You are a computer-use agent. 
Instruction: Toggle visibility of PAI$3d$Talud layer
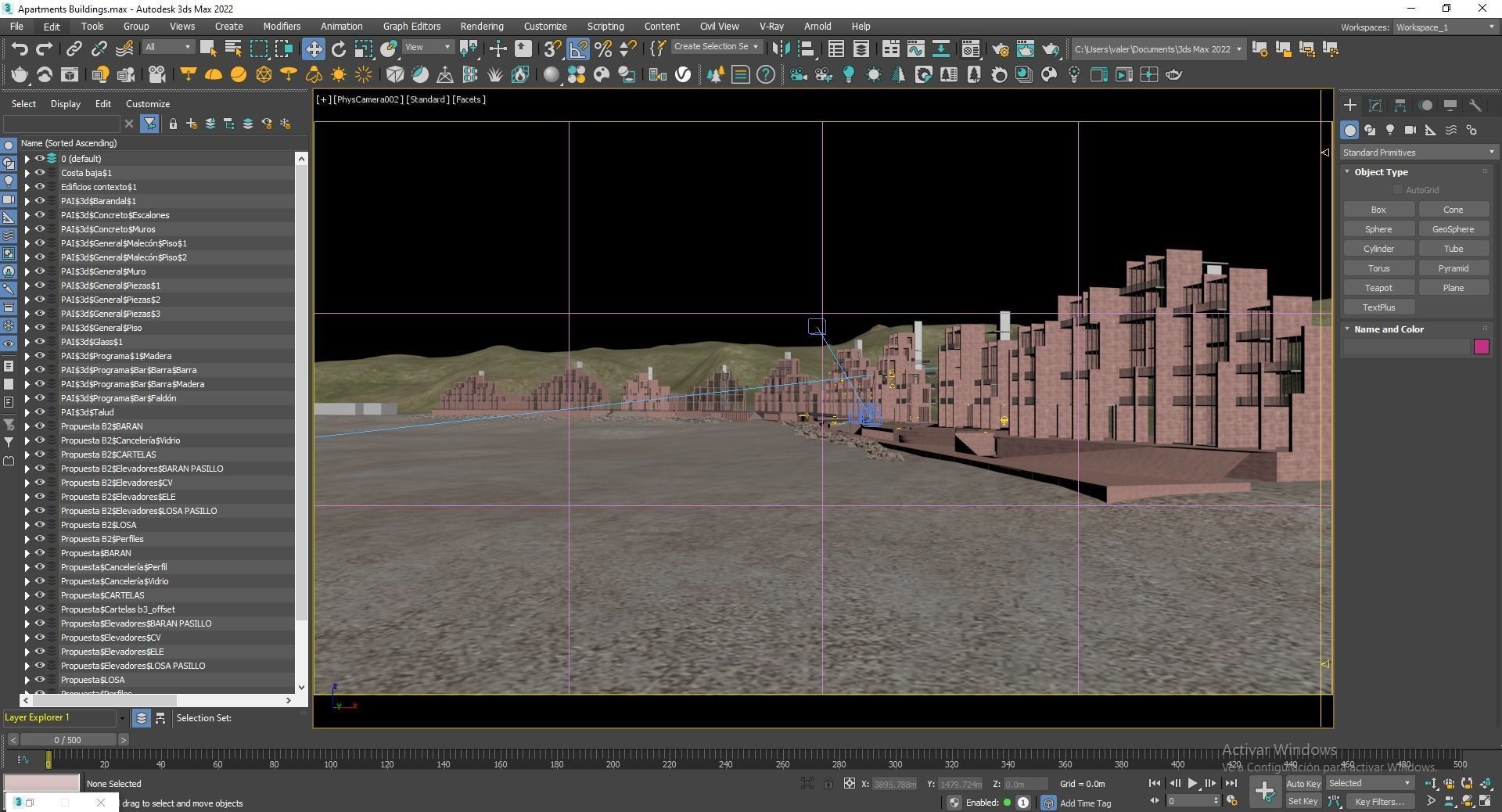(39, 411)
